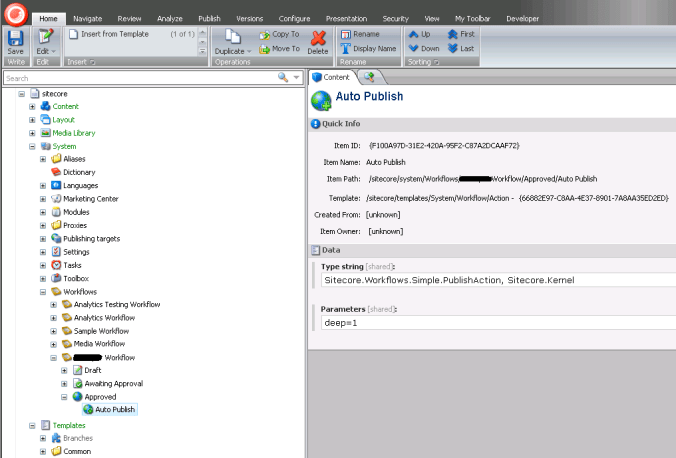Collapse the System tree node
The image size is (676, 458).
[x=32, y=146]
